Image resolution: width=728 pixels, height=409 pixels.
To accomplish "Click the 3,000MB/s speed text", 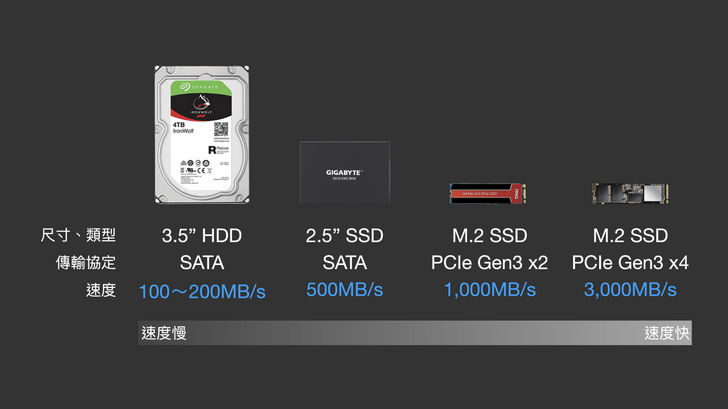I will [630, 290].
